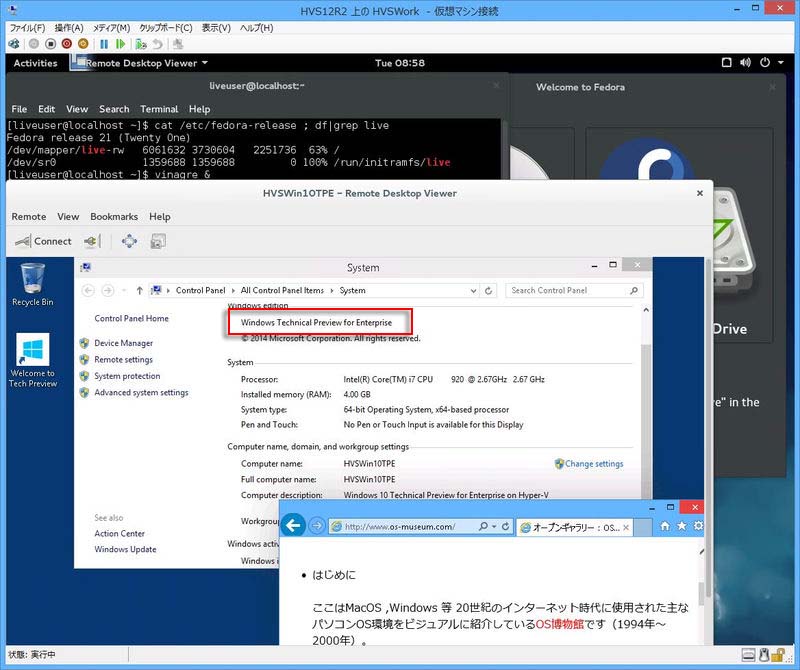The width and height of the screenshot is (800, 670).
Task: Click the Back arrow in System window
Action: (x=88, y=291)
